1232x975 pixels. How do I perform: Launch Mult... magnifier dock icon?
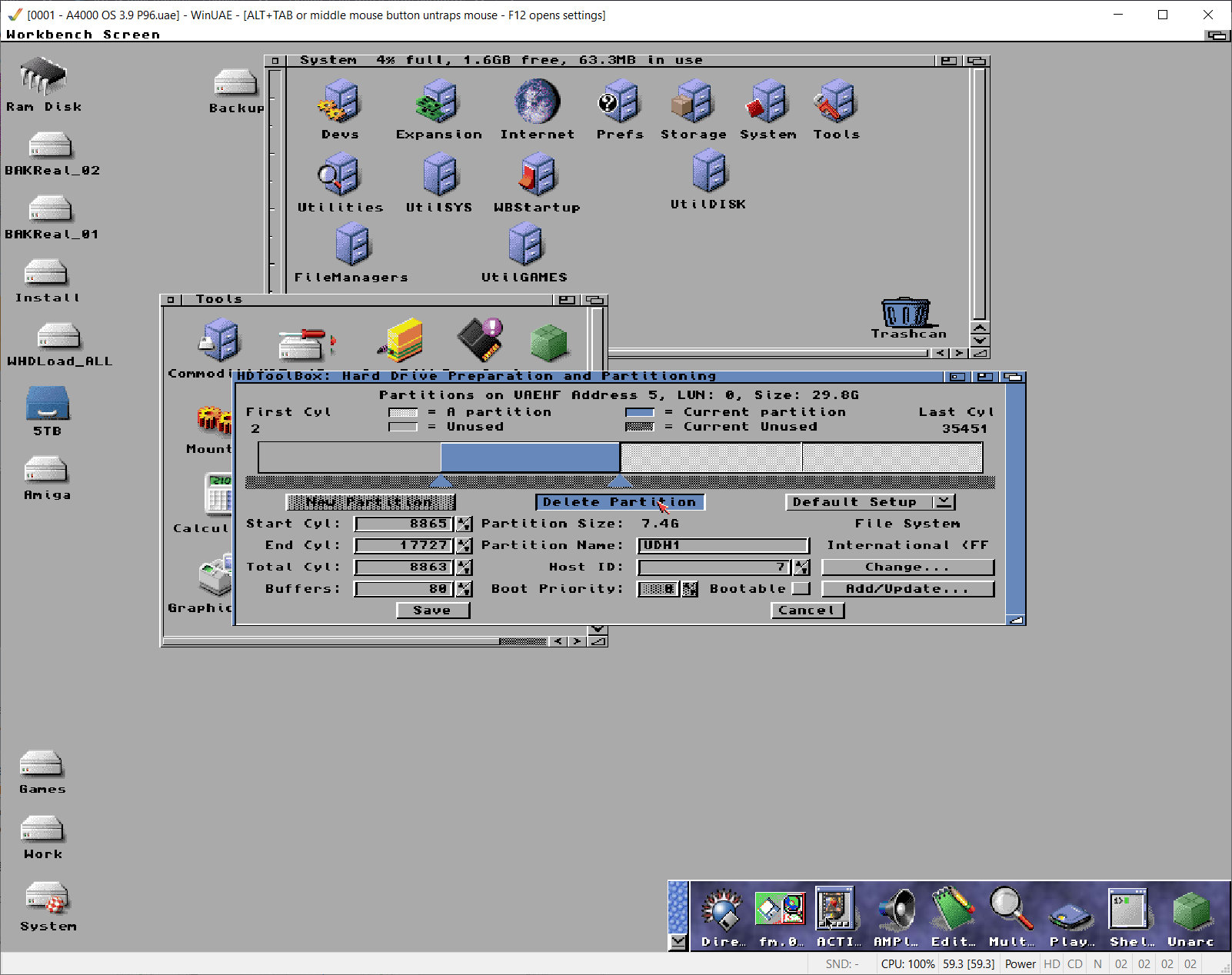click(1011, 908)
